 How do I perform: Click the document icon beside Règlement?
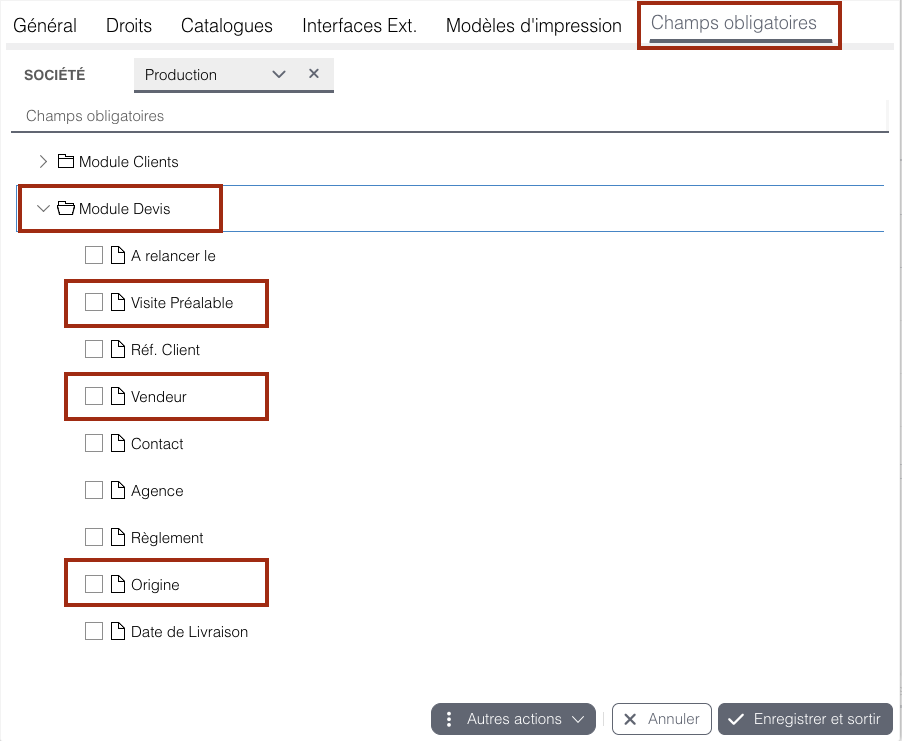pyautogui.click(x=118, y=537)
